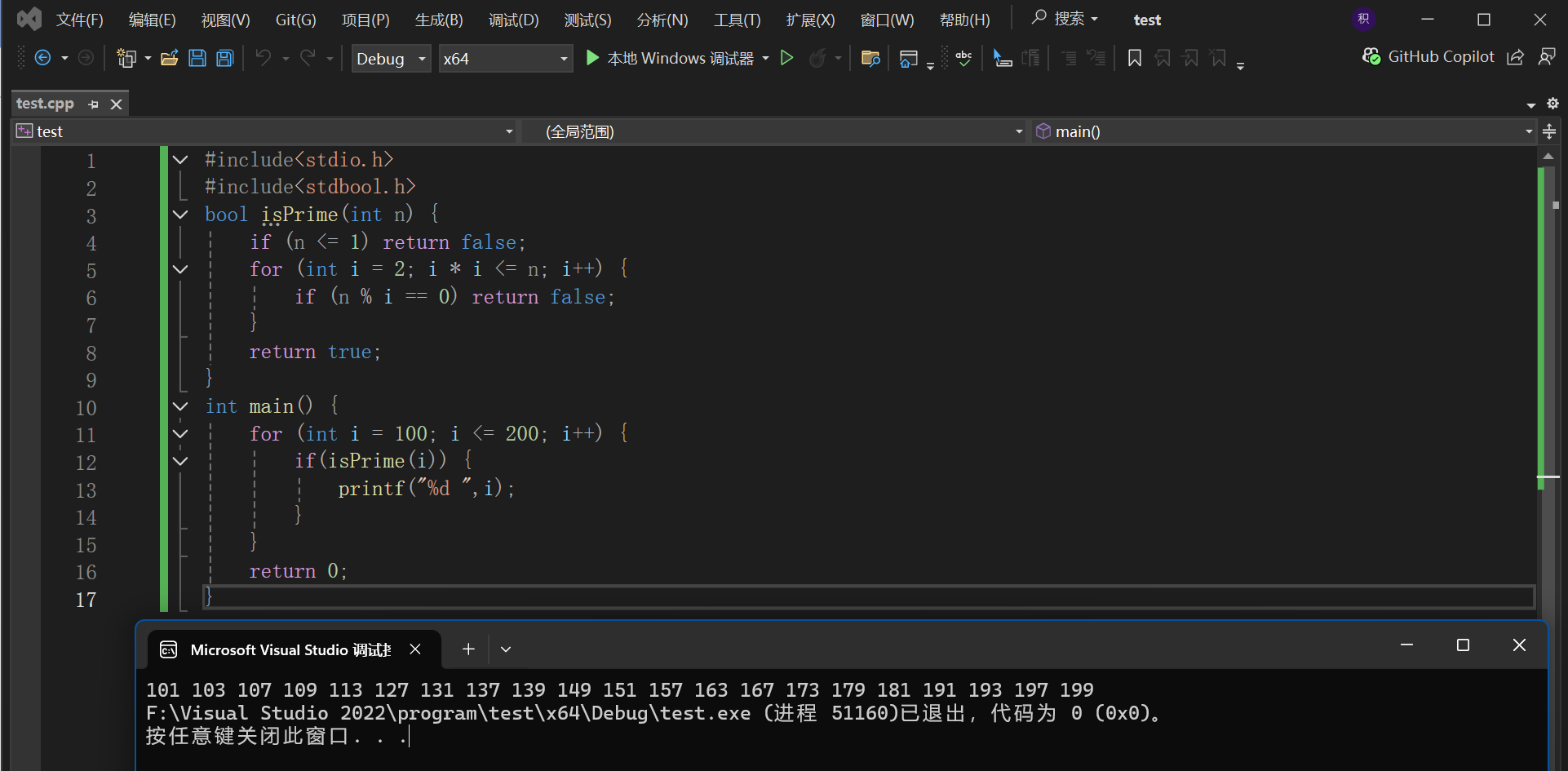This screenshot has width=1568, height=771.
Task: Click the send feedback person icon
Action: pos(1546,57)
